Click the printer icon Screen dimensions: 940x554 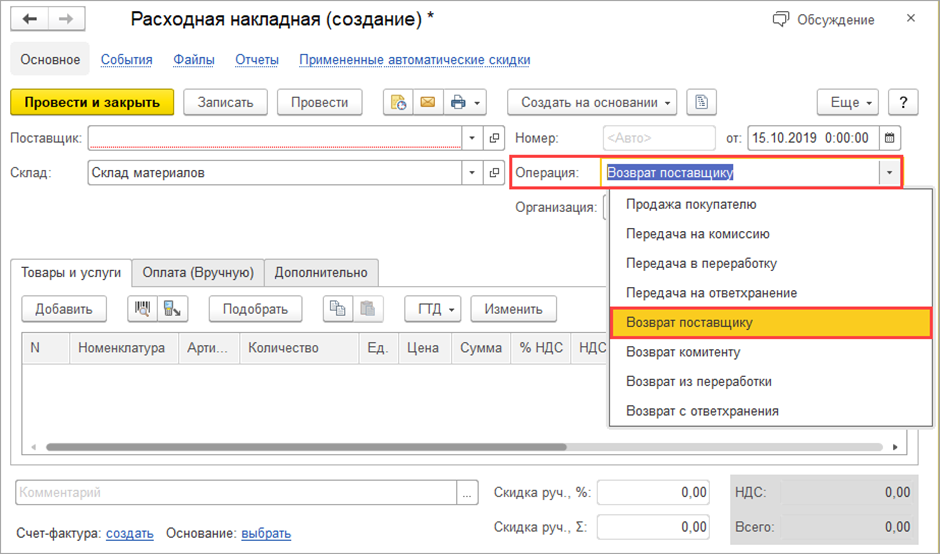tap(458, 103)
